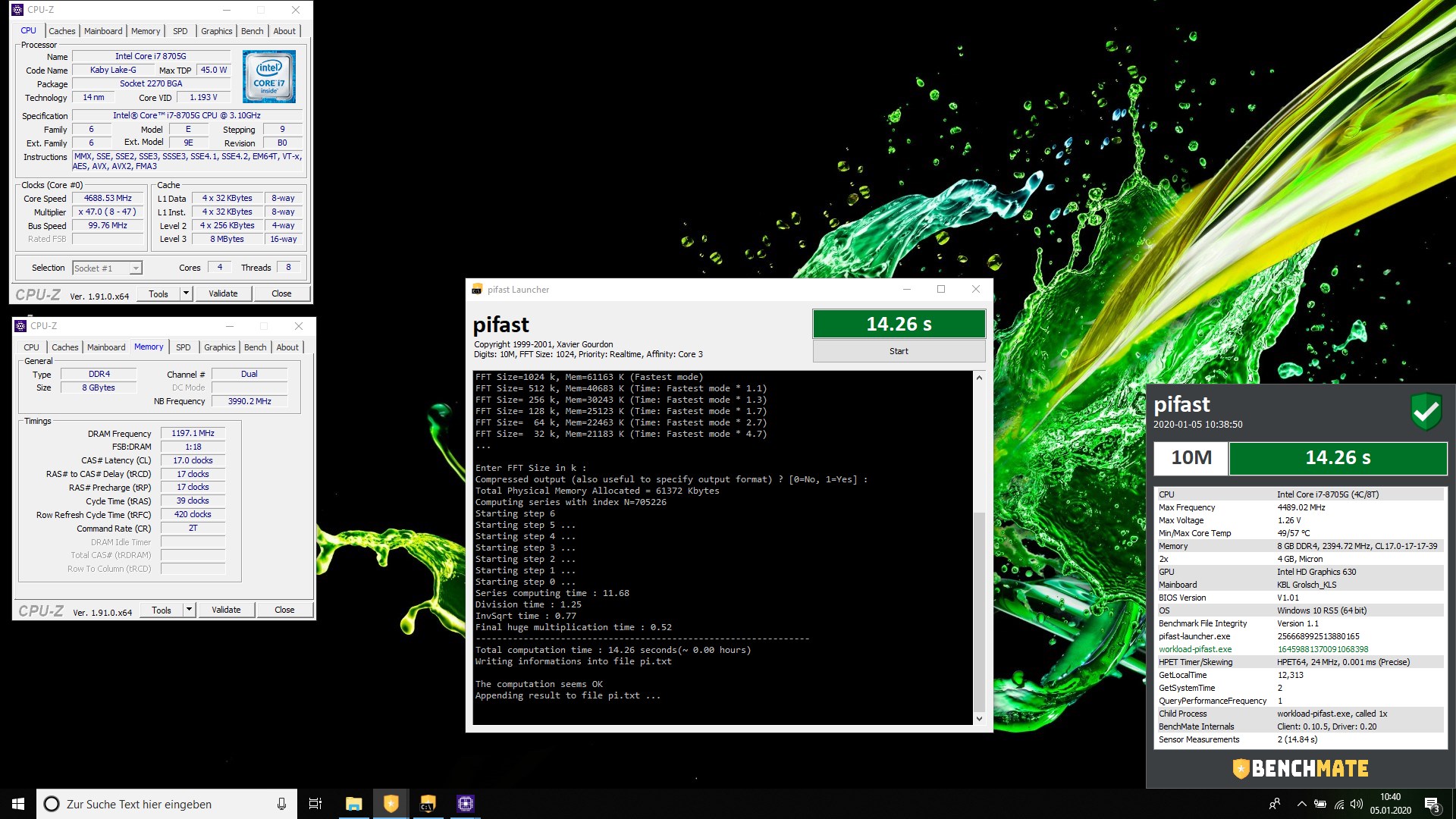
Task: Click the Specification field Intel Core i7-8705G
Action: tap(187, 116)
